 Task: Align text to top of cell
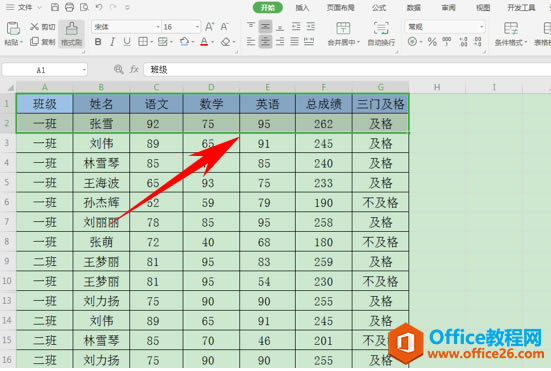pyautogui.click(x=251, y=27)
